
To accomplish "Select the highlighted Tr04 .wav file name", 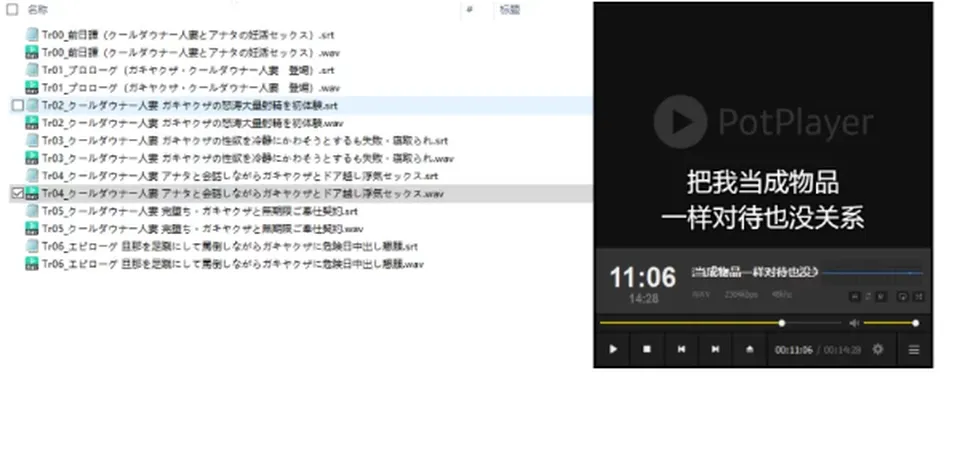I will (242, 194).
